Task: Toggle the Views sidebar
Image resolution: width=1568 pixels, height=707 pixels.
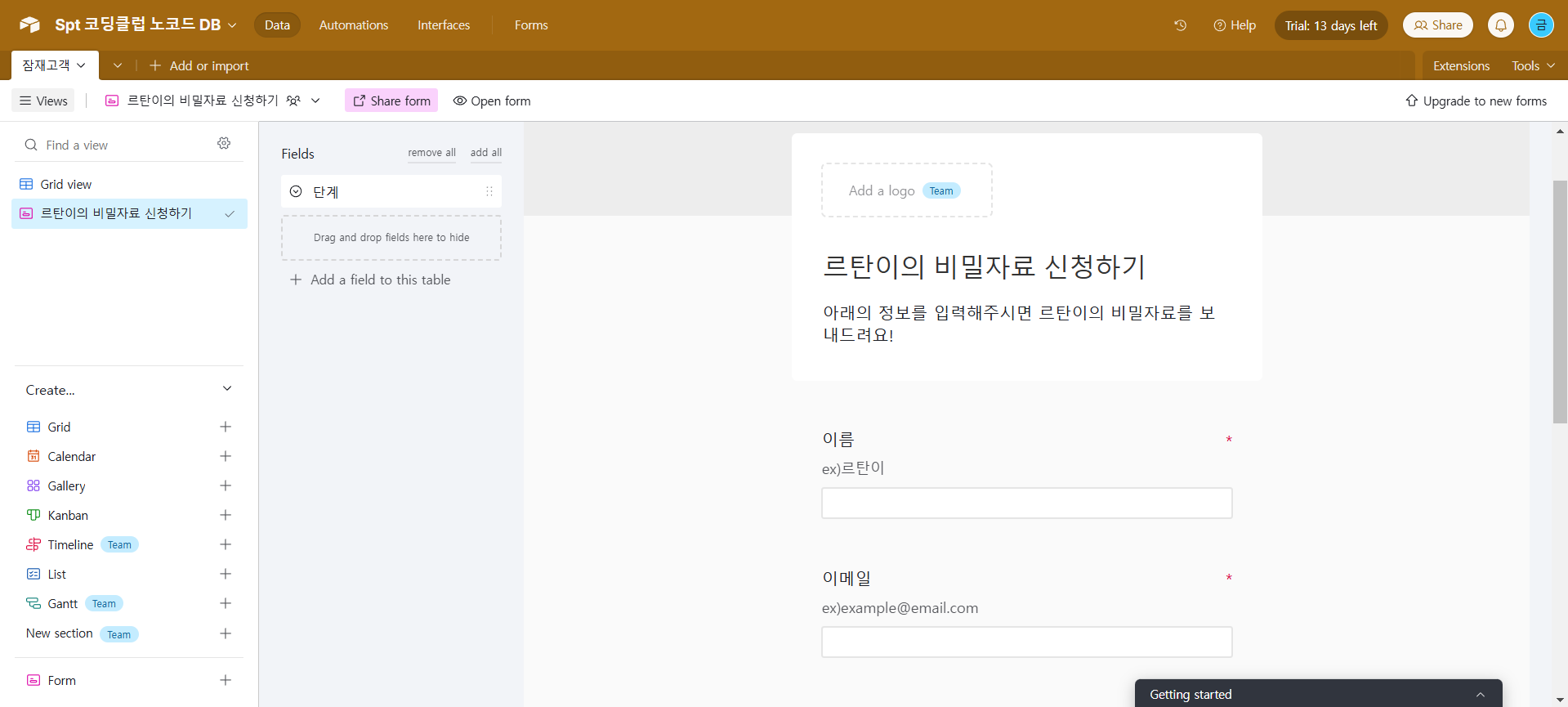Action: [x=43, y=101]
